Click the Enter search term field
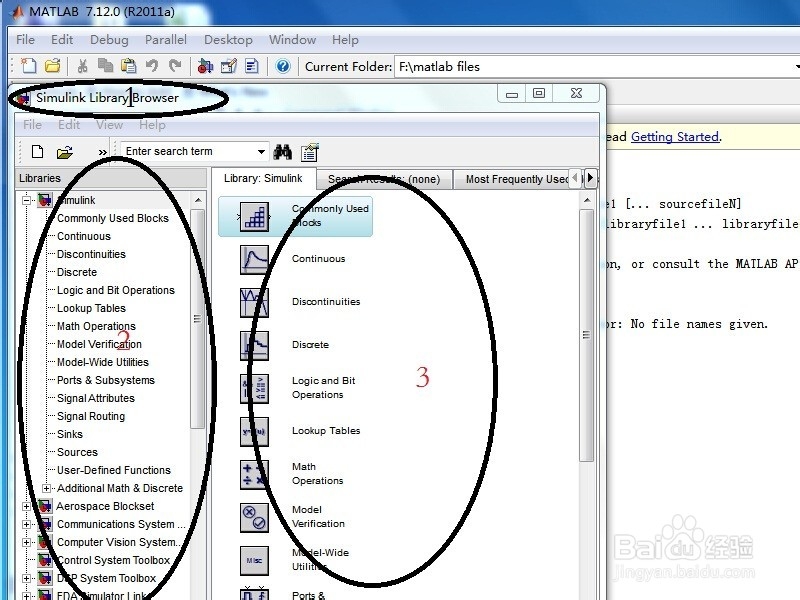 pyautogui.click(x=187, y=152)
